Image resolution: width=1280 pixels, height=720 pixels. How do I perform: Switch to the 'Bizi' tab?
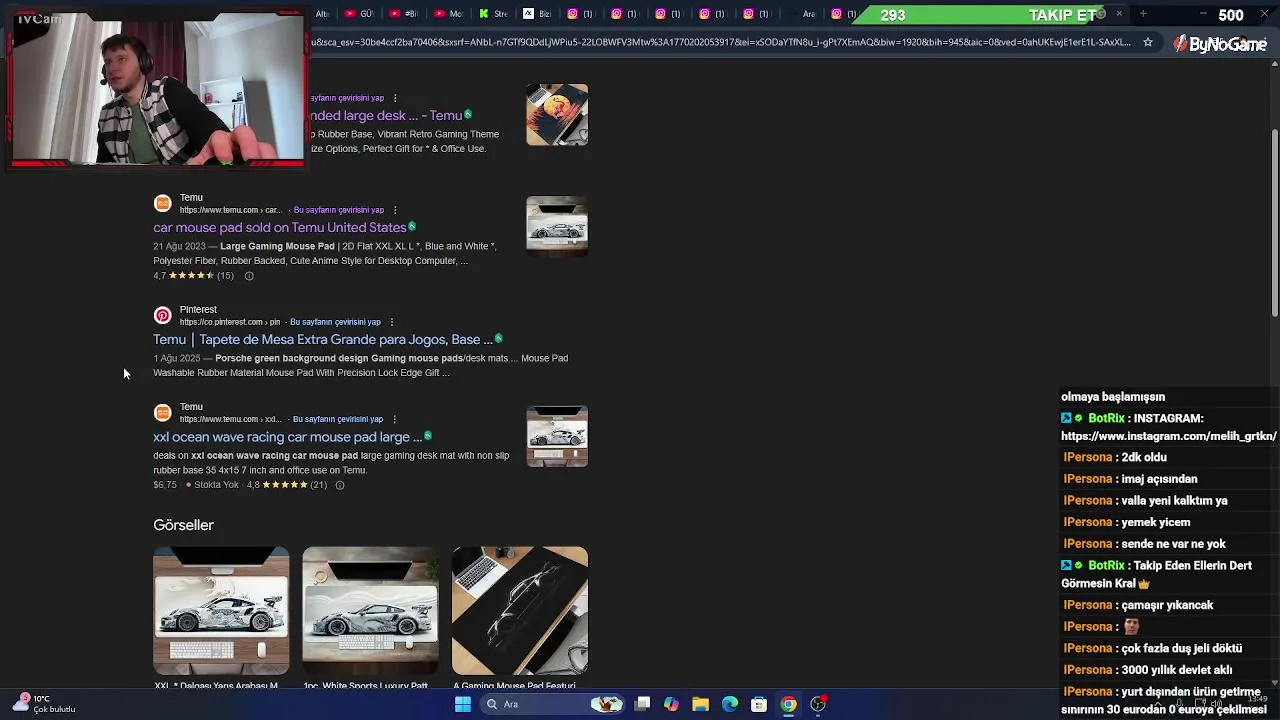coord(538,14)
